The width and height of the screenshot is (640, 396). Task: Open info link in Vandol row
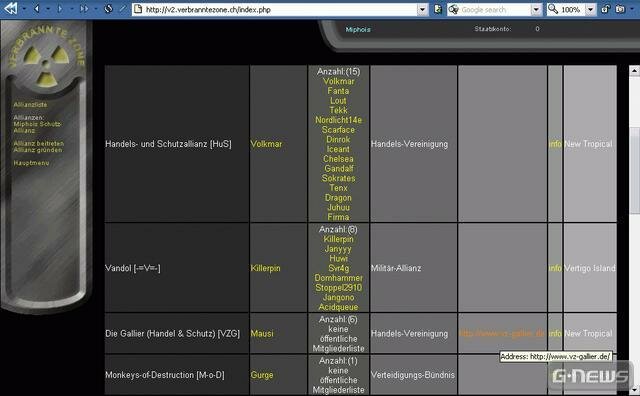click(555, 268)
